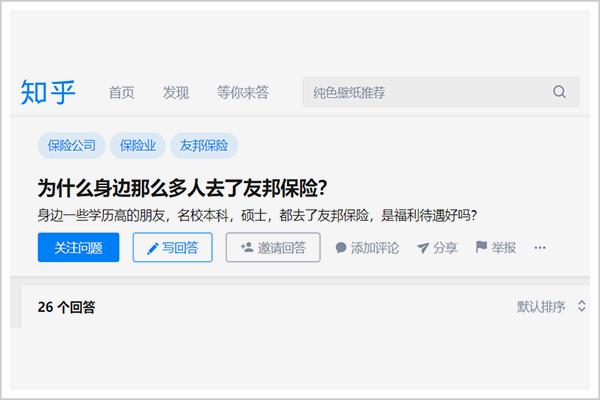600x400 pixels.
Task: Go to the 首页 tab
Action: point(121,92)
